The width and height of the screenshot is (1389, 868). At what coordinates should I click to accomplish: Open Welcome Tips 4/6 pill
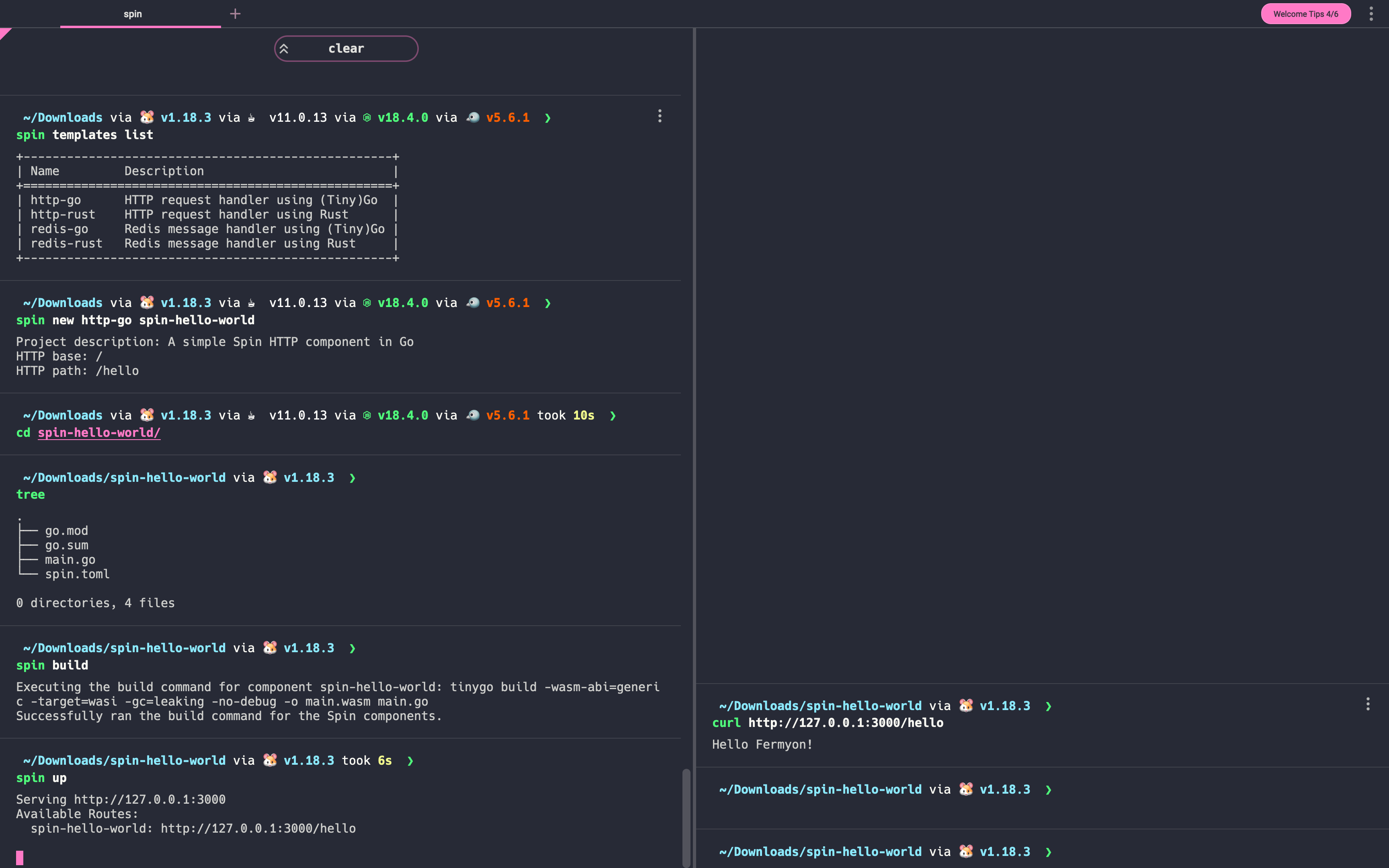[x=1305, y=14]
